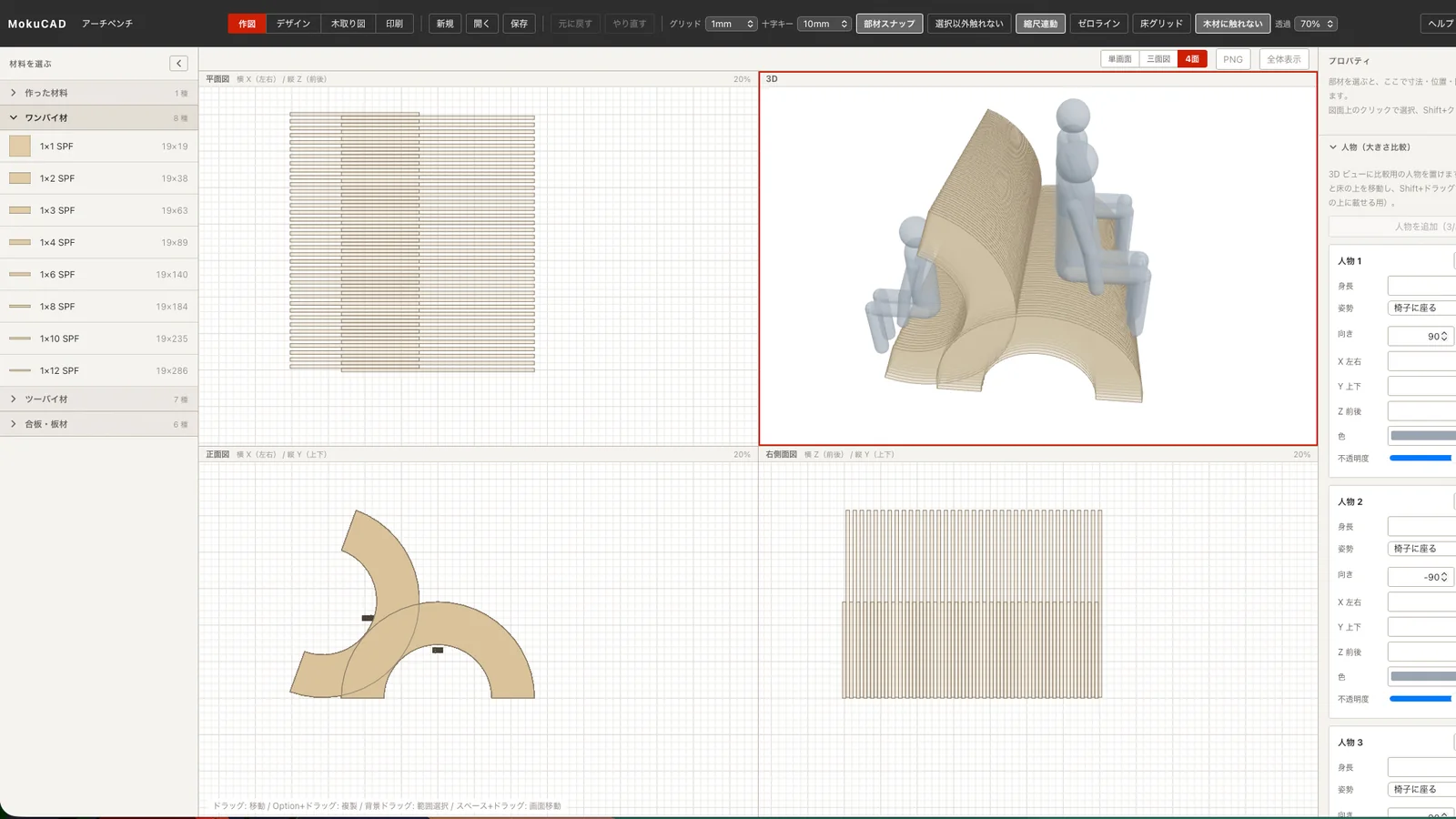Click the 開く button
Viewport: 1456px width, 819px height.
point(481,24)
